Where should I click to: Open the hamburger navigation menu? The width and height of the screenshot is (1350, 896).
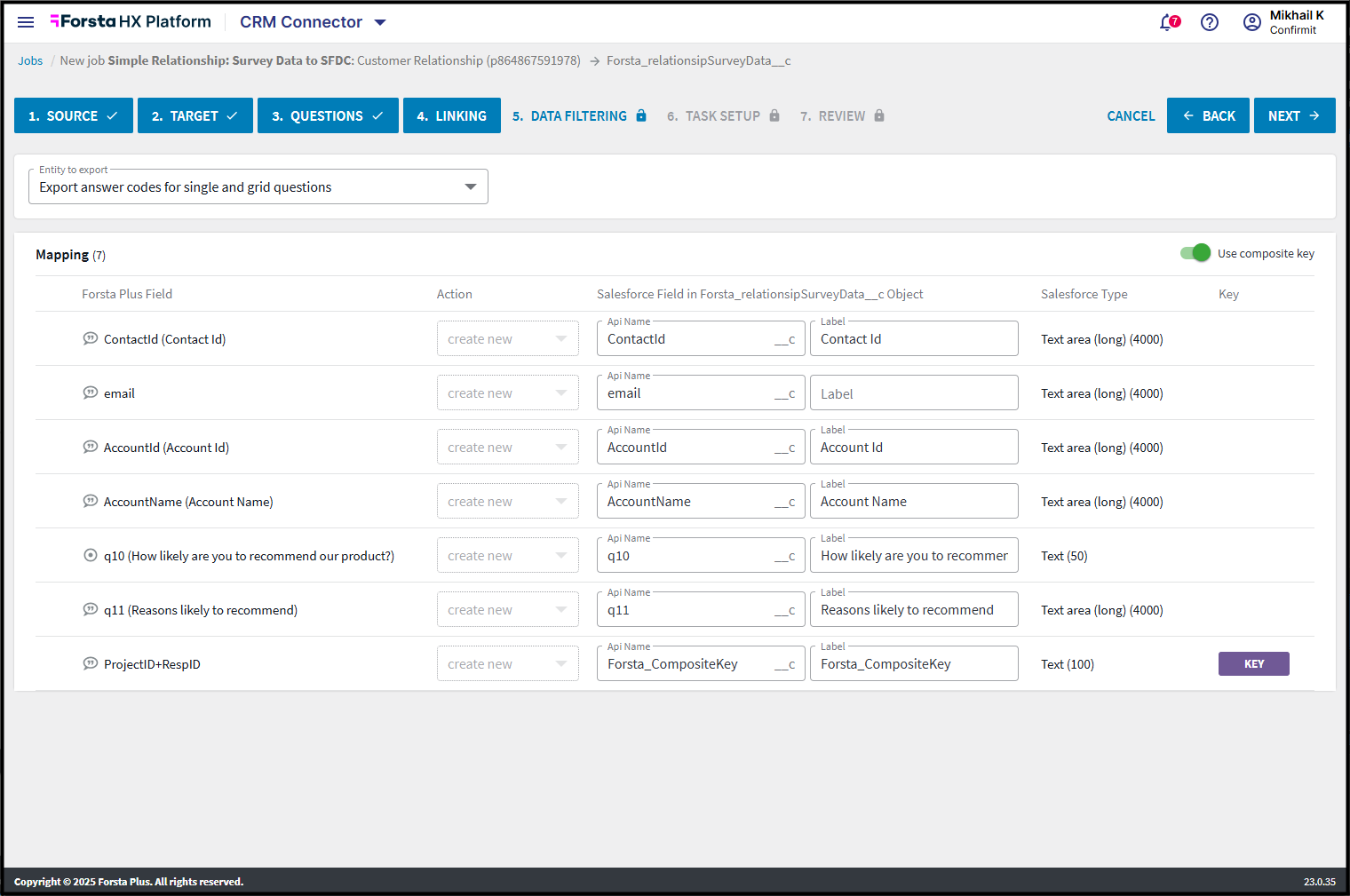click(x=26, y=22)
